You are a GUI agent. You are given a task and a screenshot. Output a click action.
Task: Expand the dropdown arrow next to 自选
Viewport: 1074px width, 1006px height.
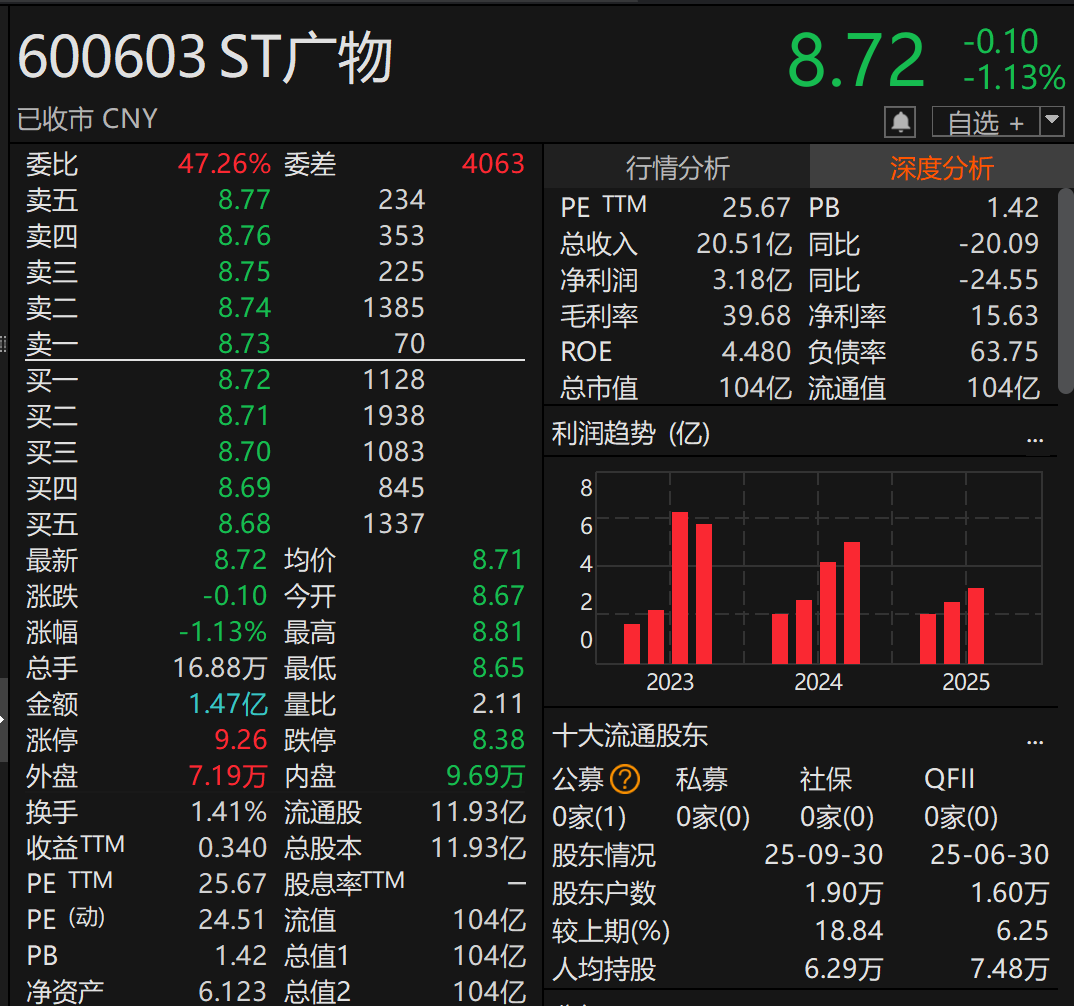1052,122
